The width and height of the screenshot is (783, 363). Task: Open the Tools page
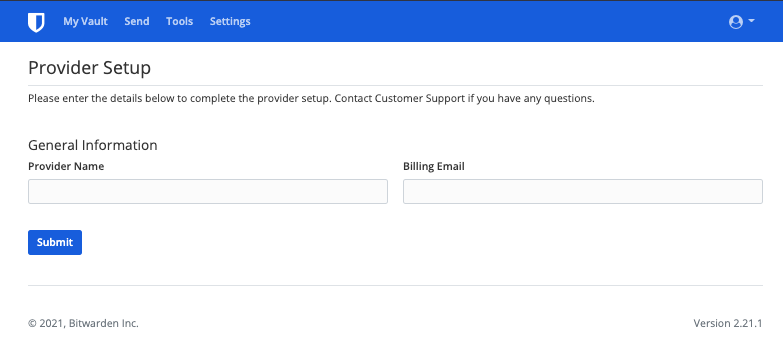pos(180,21)
